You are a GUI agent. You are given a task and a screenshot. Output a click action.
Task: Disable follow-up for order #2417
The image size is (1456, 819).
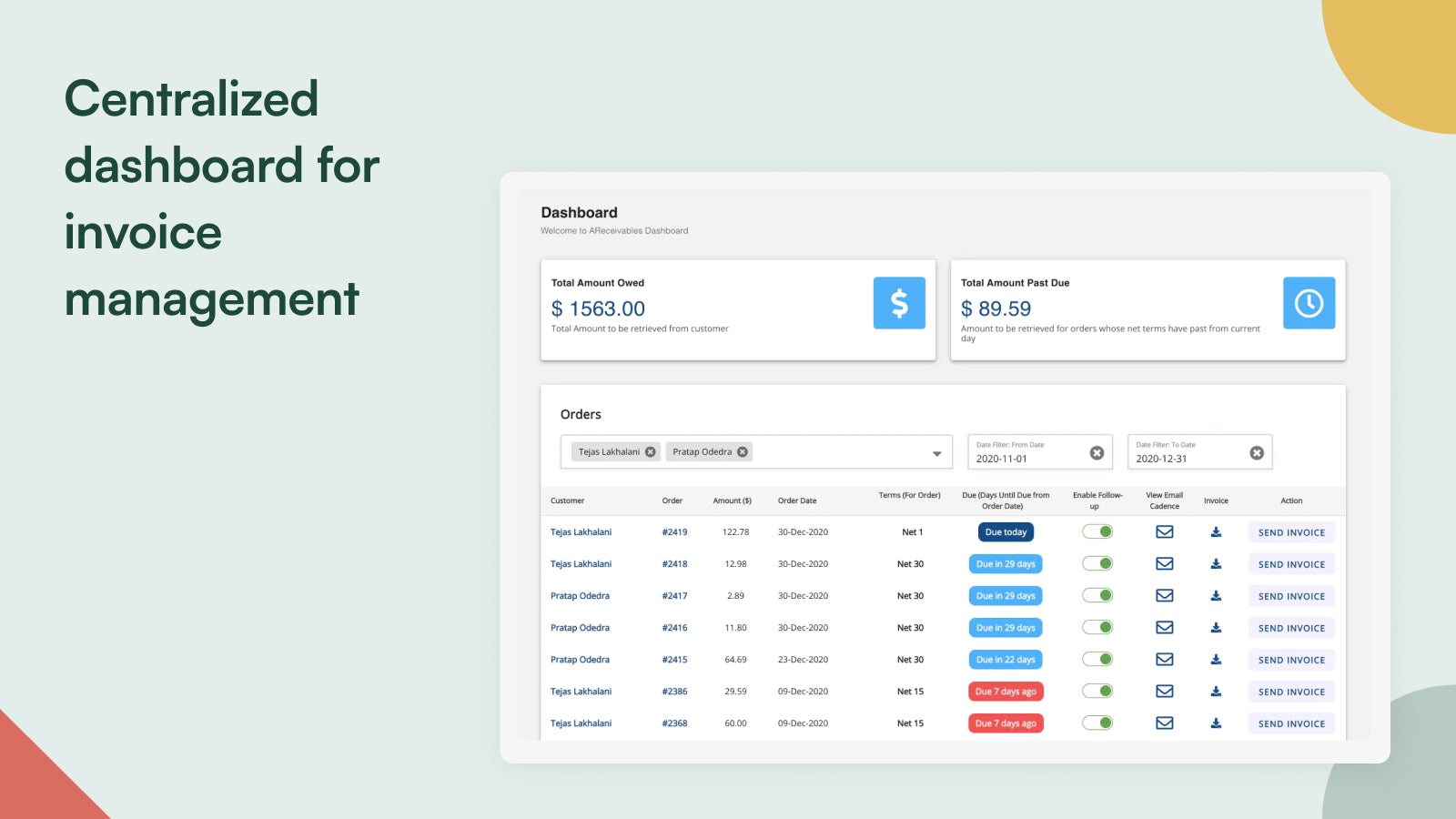[x=1097, y=595]
